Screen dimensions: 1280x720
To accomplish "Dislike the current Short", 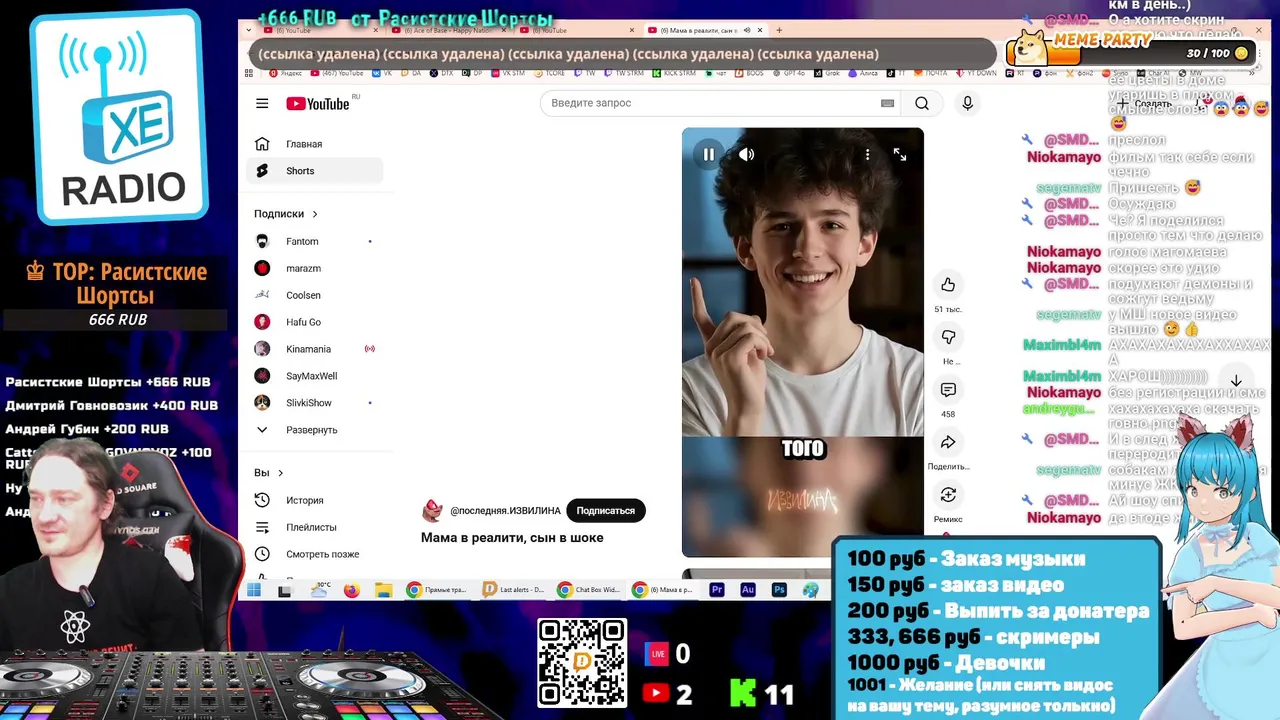I will pyautogui.click(x=948, y=337).
